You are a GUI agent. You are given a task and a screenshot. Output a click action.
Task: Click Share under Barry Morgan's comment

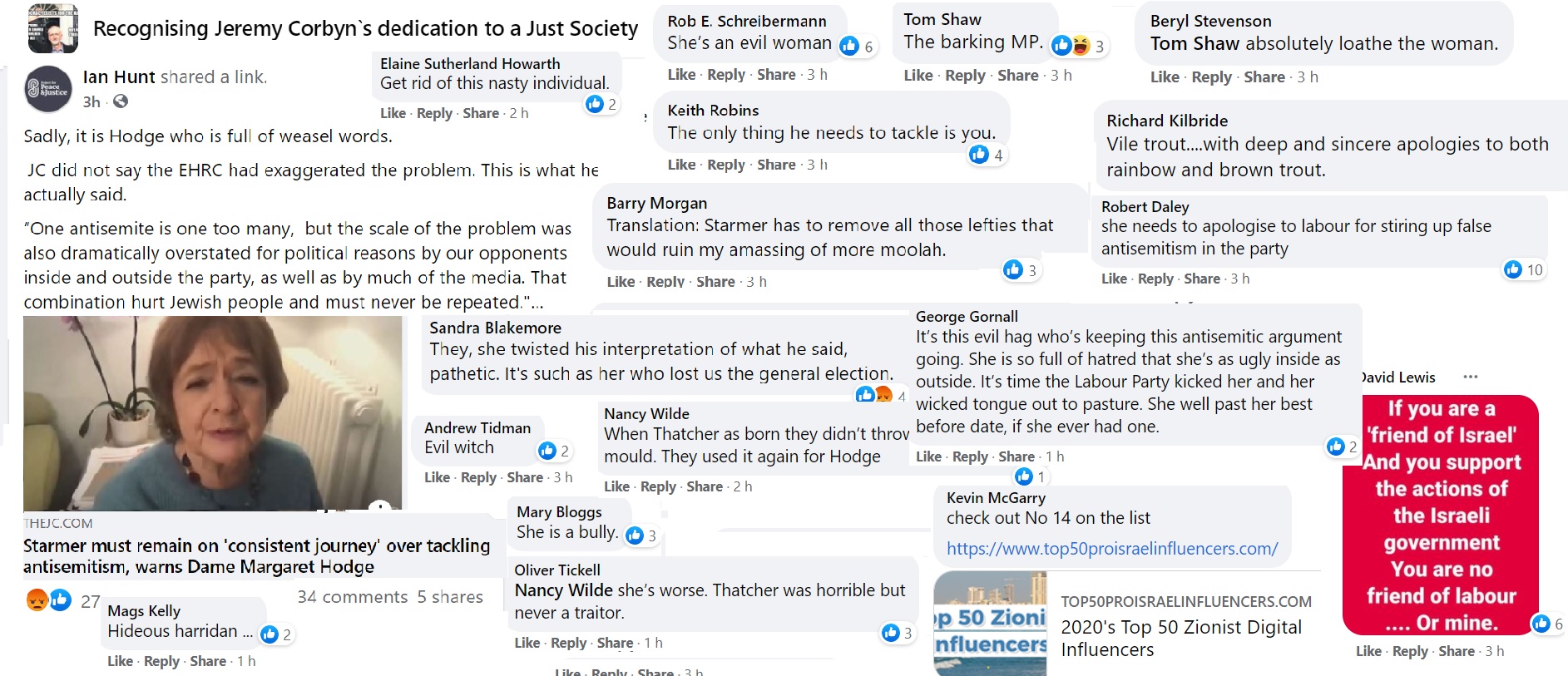715,282
